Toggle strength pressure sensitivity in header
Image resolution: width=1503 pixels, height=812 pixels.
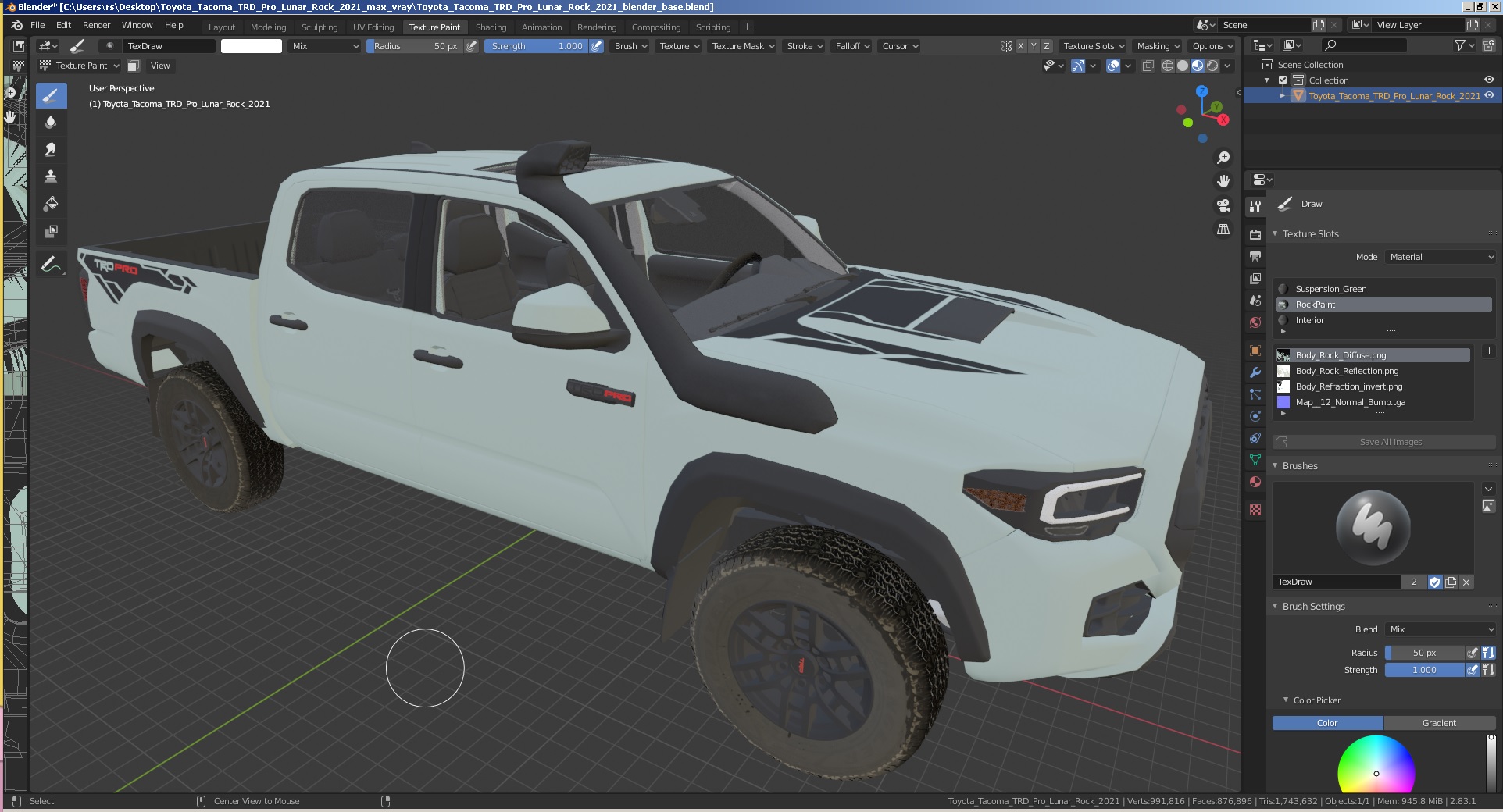click(596, 46)
